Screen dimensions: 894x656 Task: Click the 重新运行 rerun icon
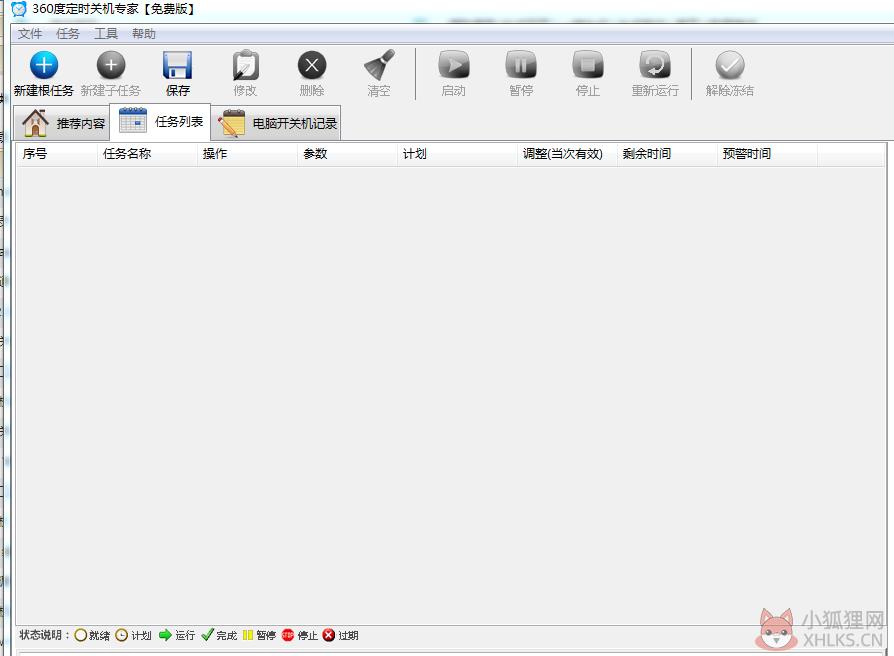click(x=655, y=64)
